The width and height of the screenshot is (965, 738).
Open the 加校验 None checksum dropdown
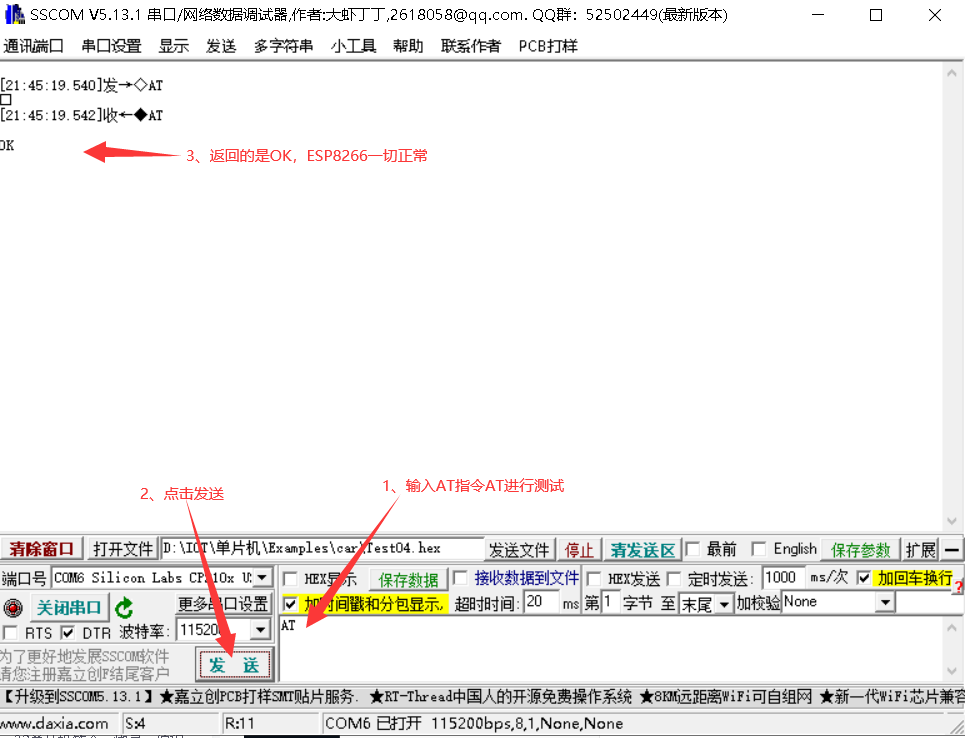coord(886,601)
